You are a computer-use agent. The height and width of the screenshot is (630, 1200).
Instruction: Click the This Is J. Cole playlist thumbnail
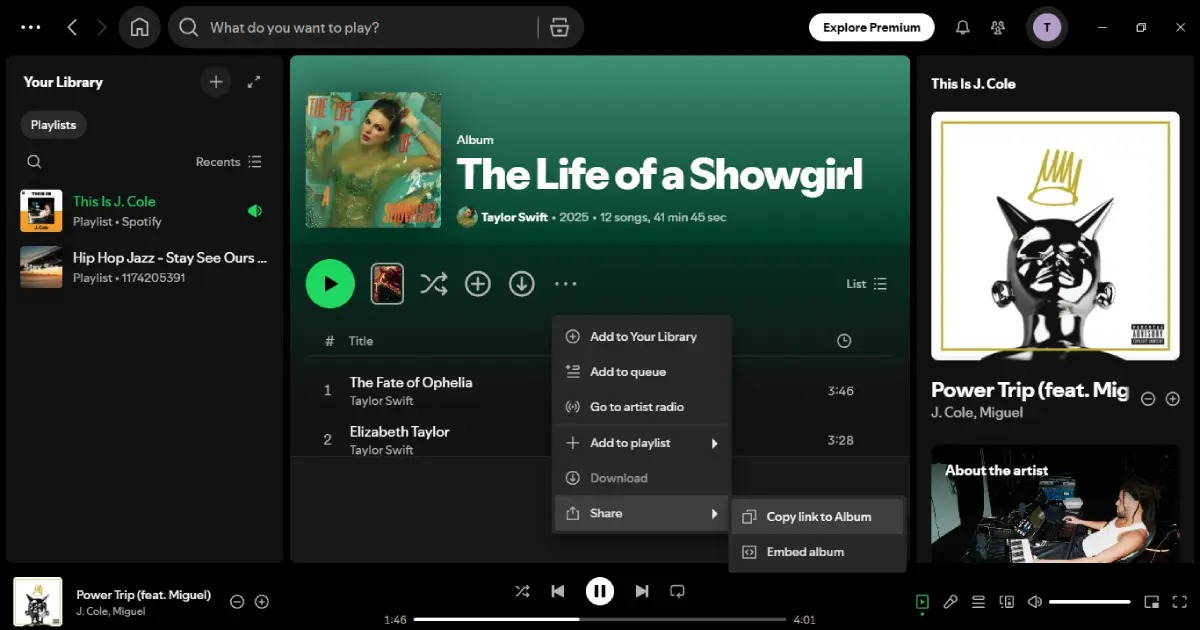pyautogui.click(x=40, y=210)
